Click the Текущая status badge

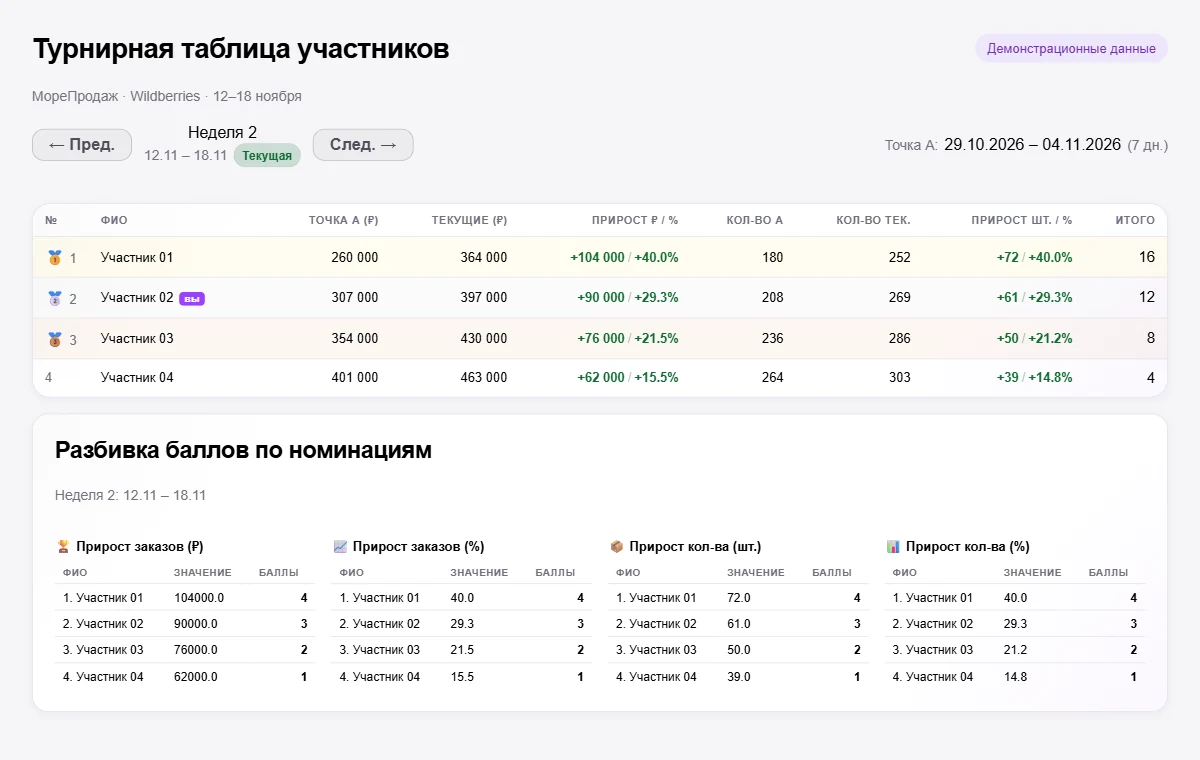[267, 156]
